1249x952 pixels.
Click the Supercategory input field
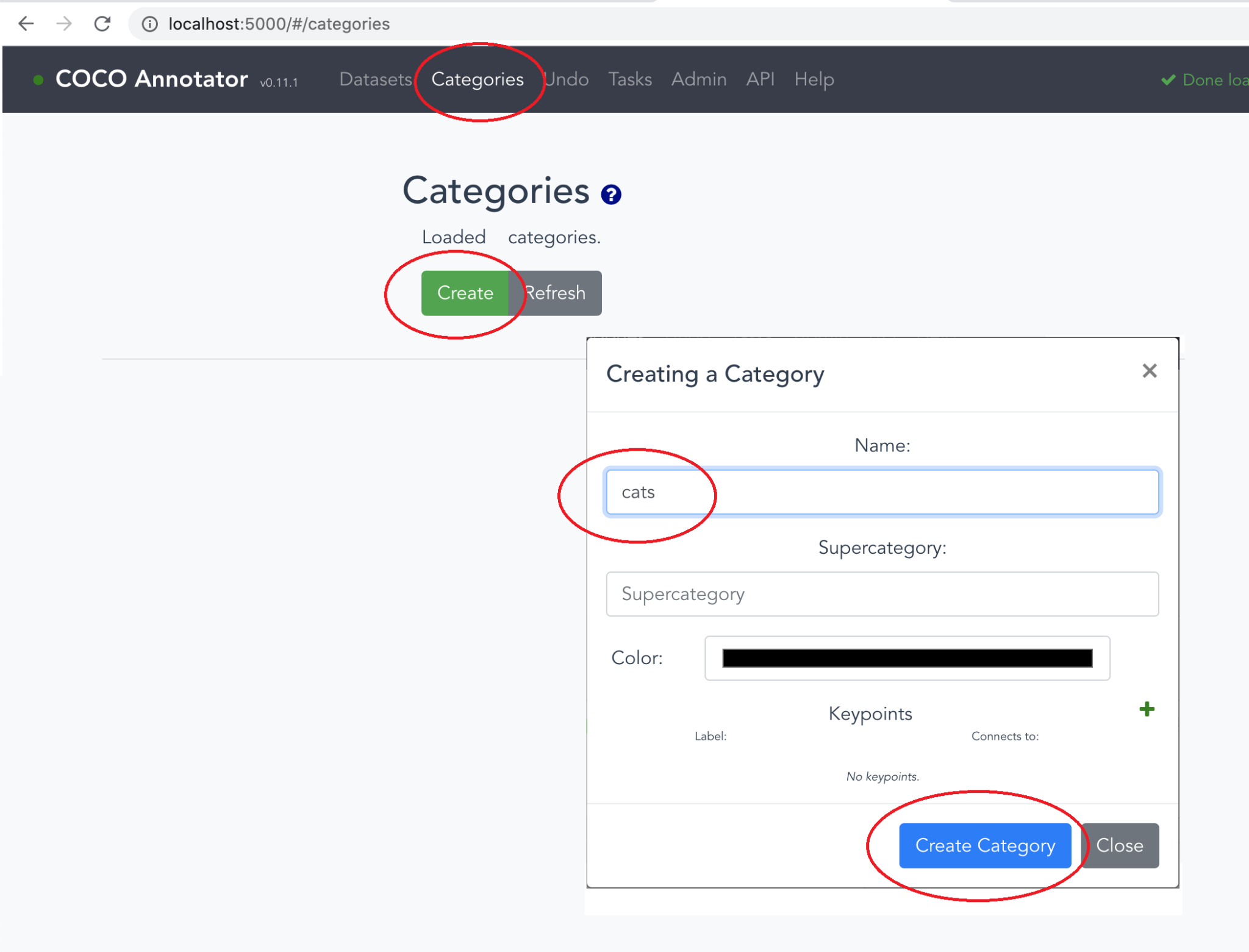(882, 593)
